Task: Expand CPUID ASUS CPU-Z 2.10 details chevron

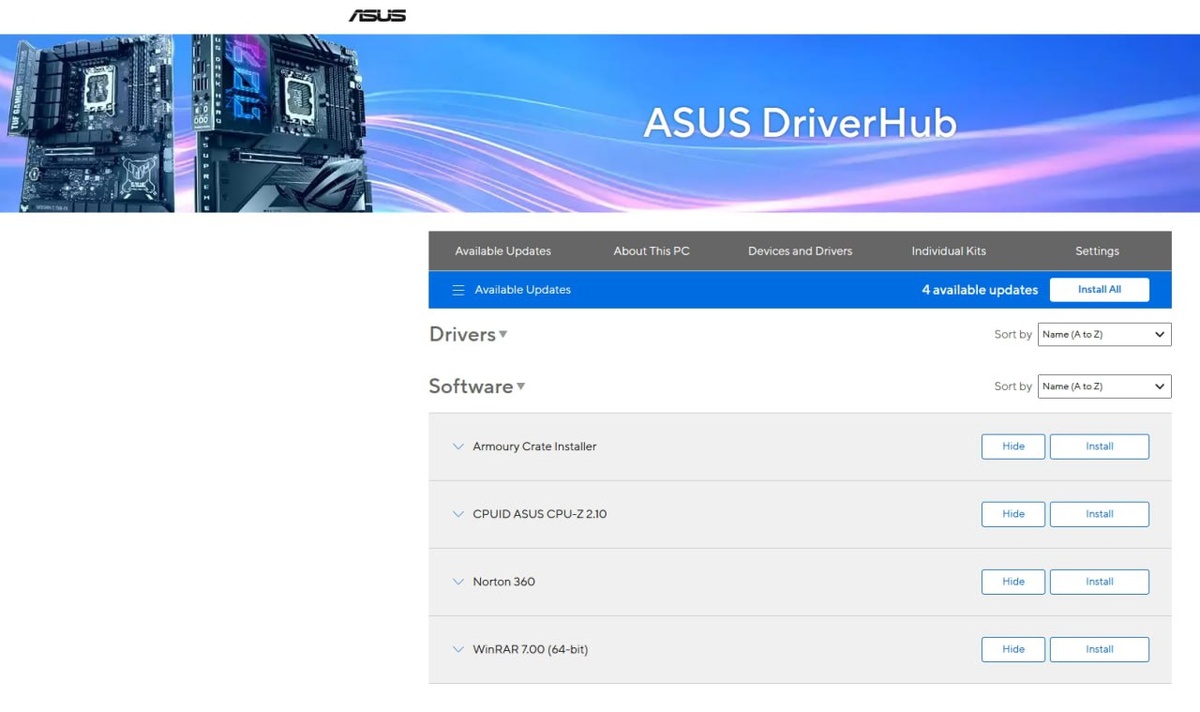Action: (x=458, y=514)
